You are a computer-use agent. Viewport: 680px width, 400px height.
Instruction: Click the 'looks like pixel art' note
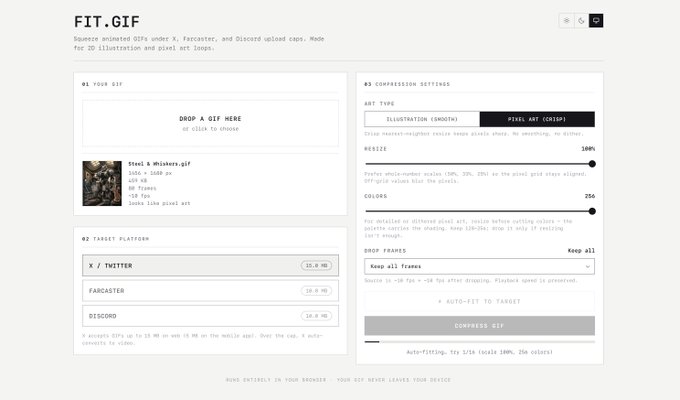(159, 203)
